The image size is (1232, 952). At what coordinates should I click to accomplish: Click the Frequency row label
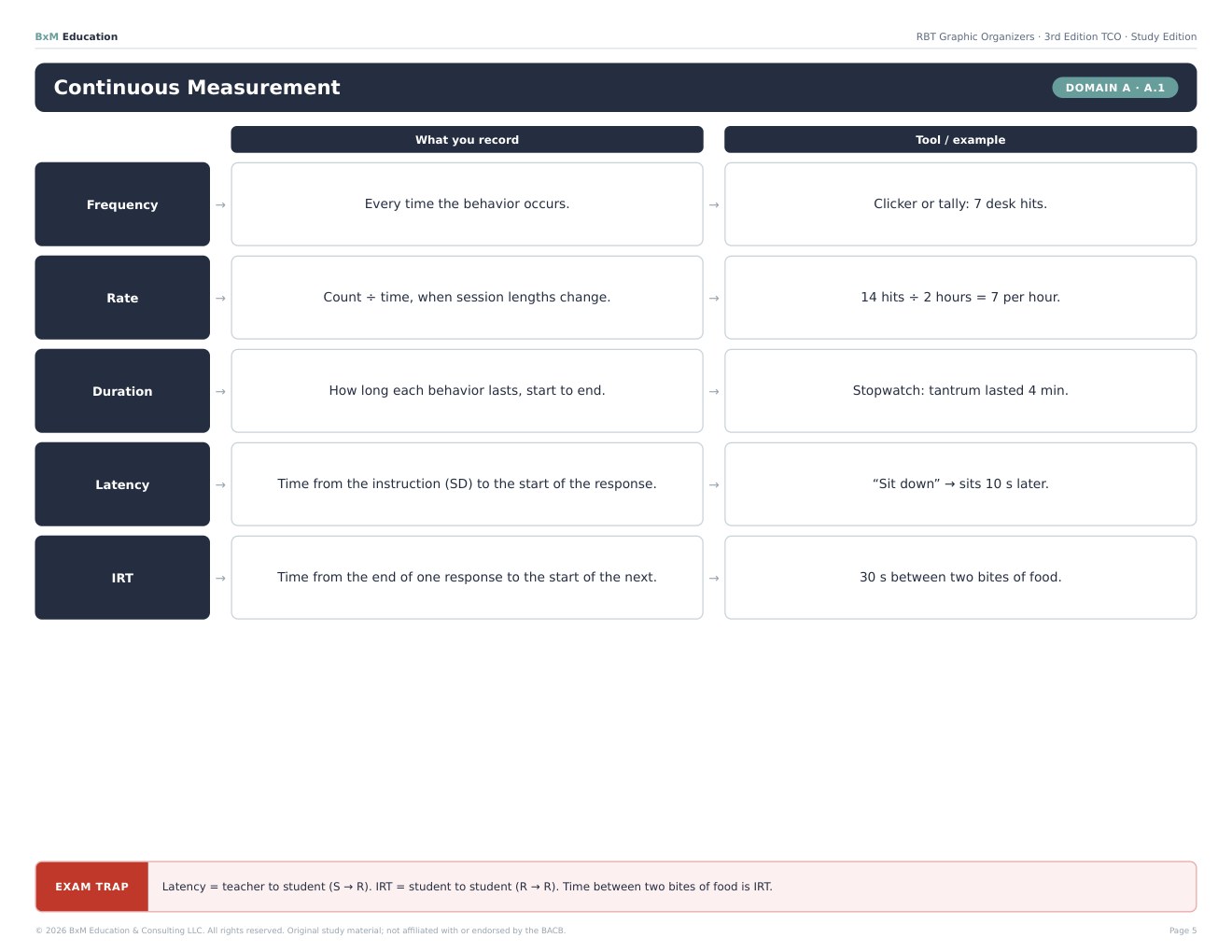(122, 204)
